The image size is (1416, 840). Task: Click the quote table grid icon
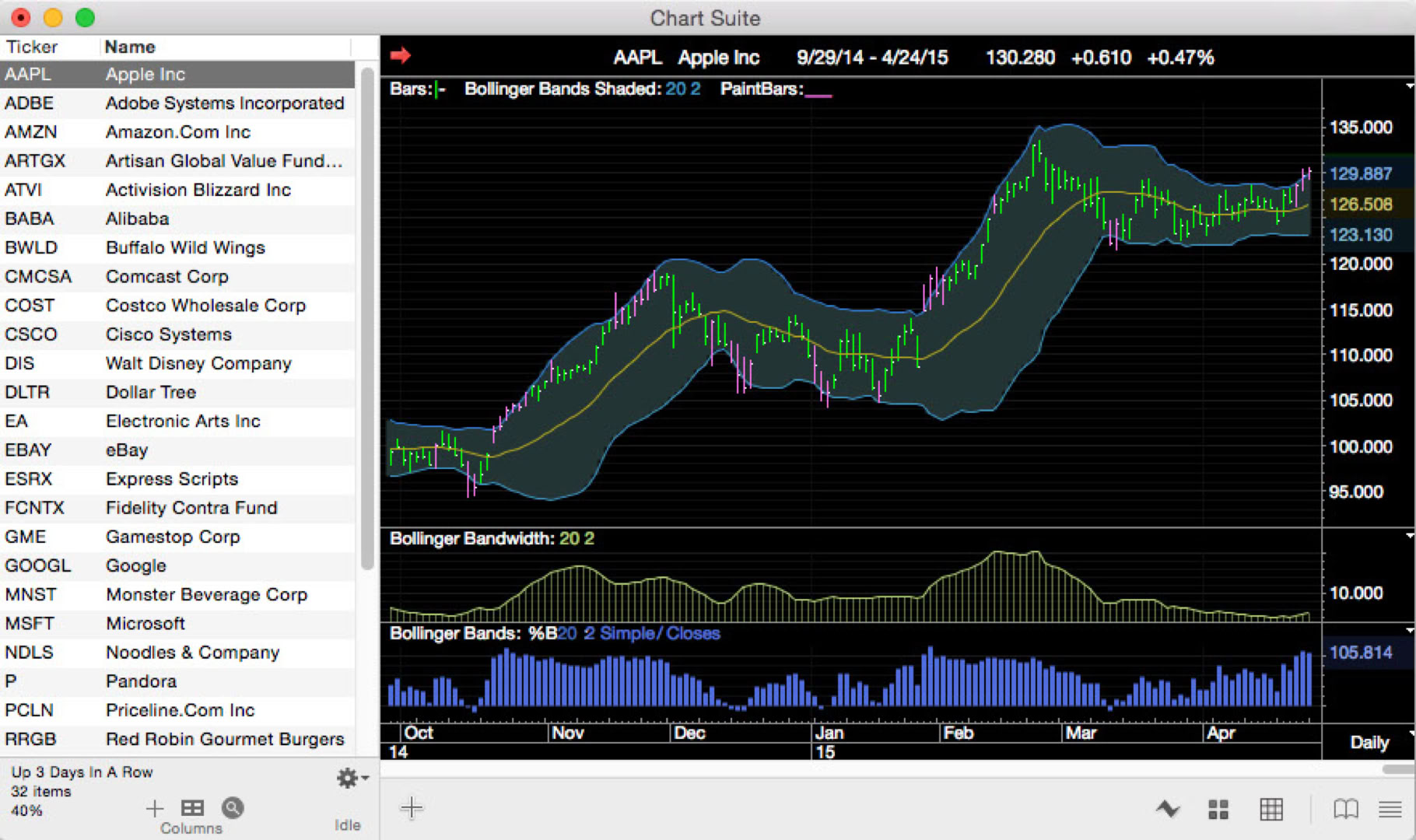click(x=1271, y=809)
